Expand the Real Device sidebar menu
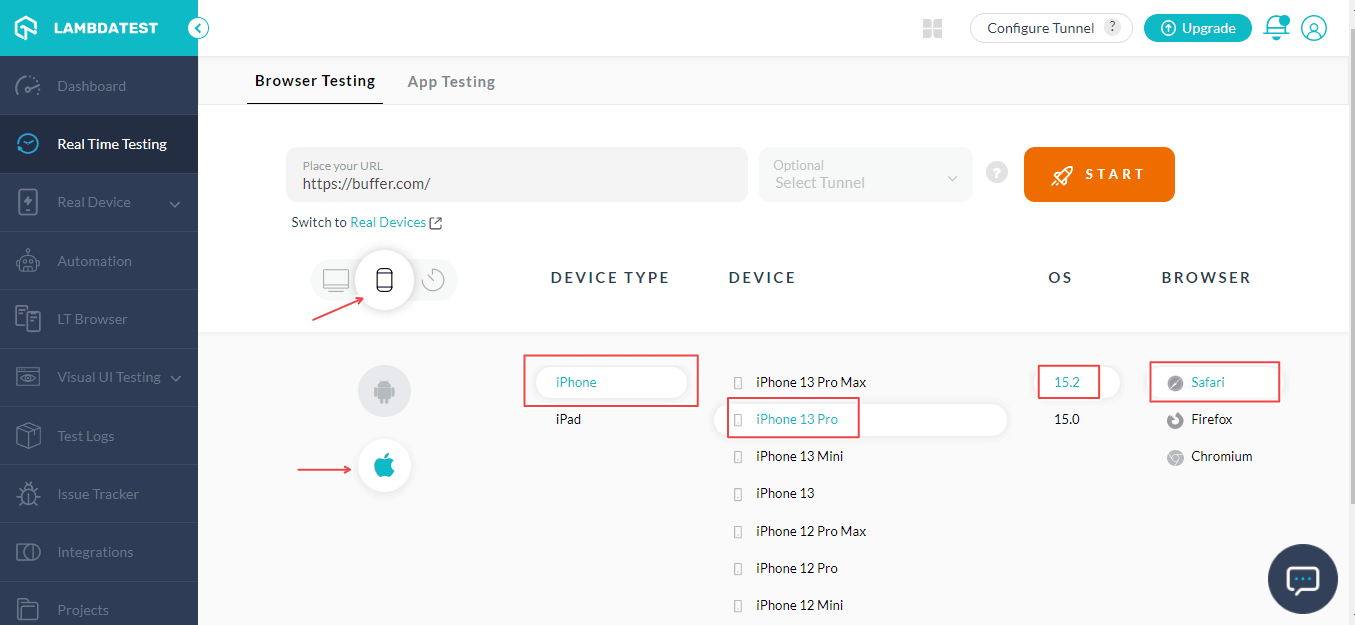1355x625 pixels. coord(175,203)
